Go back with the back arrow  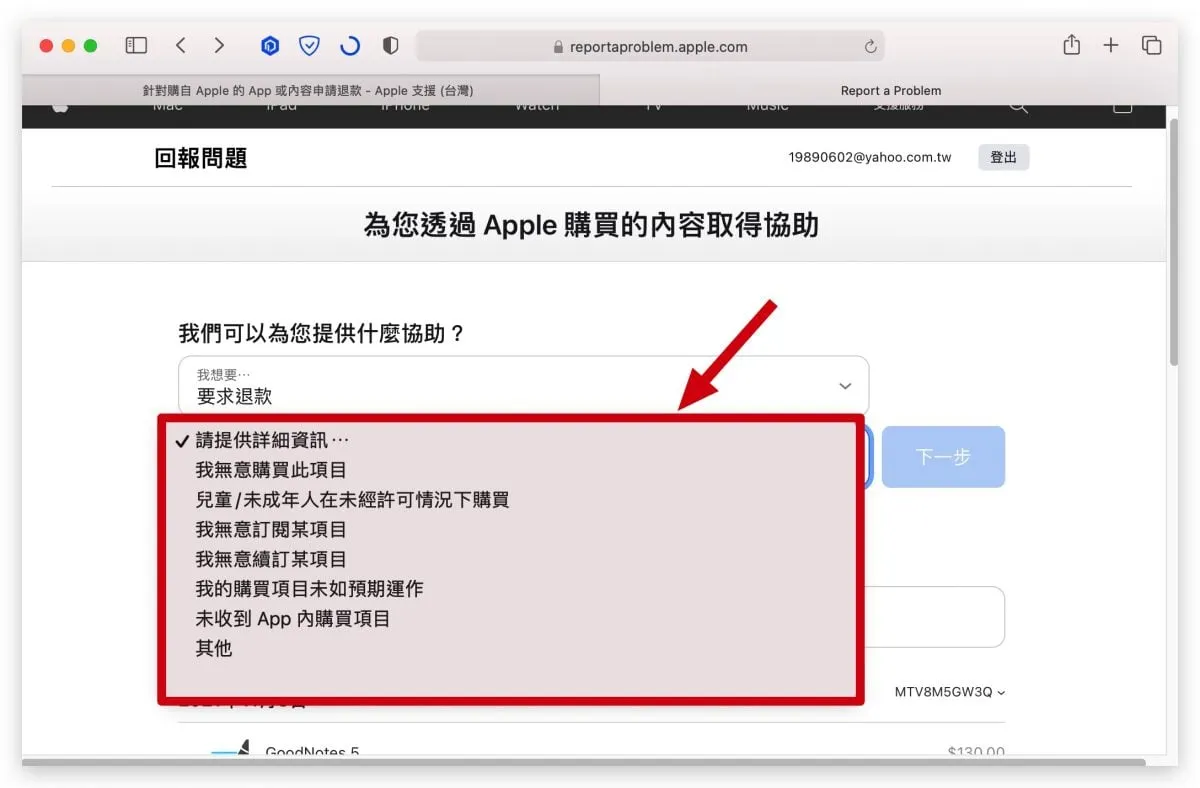coord(180,45)
